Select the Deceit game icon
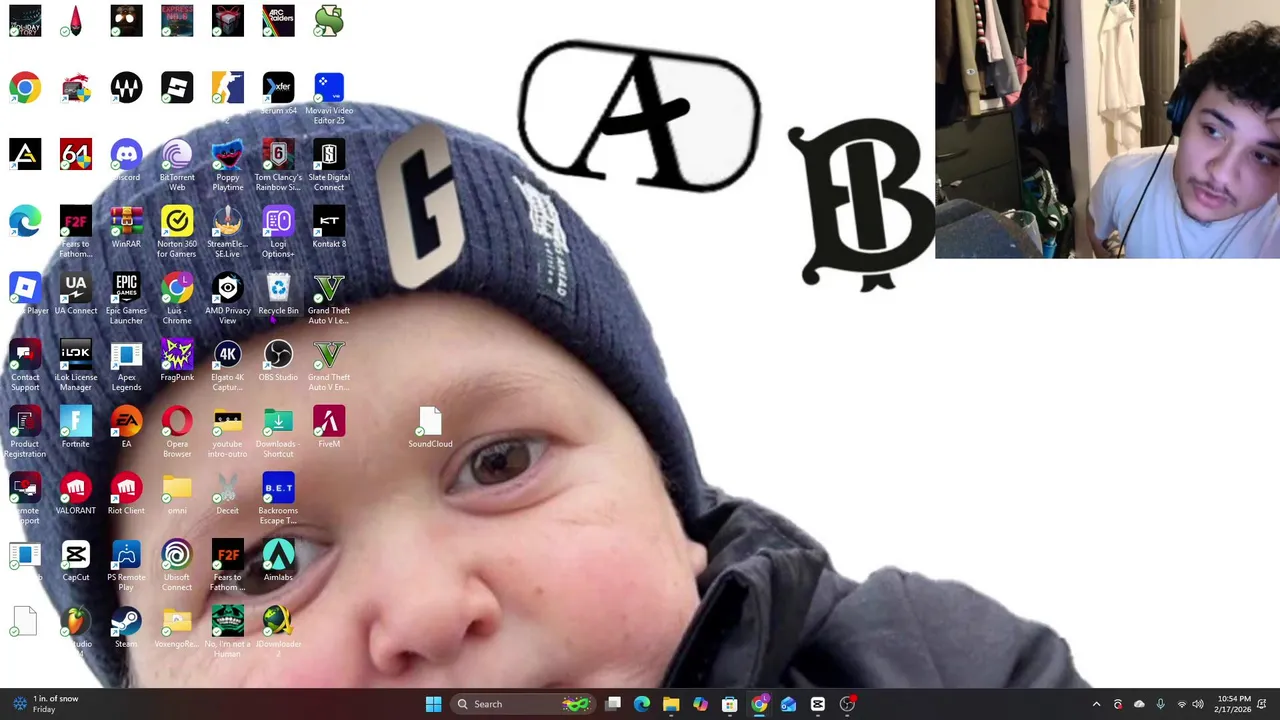The image size is (1280, 720). (227, 495)
